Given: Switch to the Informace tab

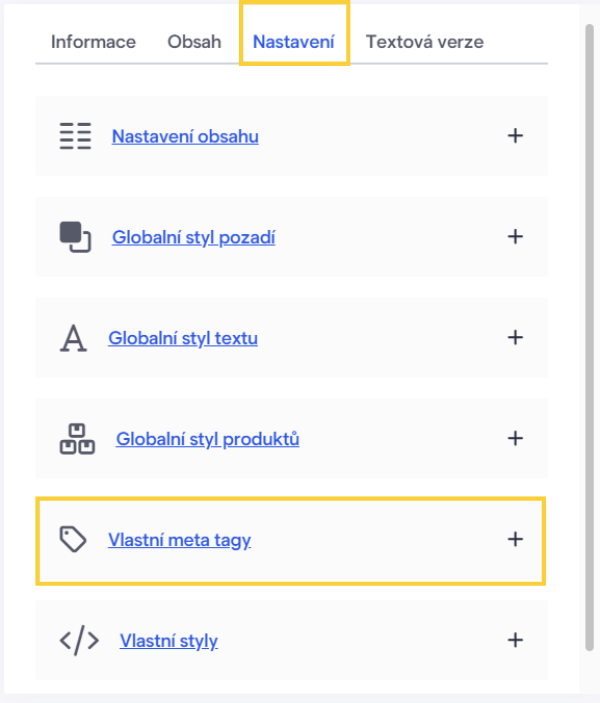Looking at the screenshot, I should click(x=93, y=42).
